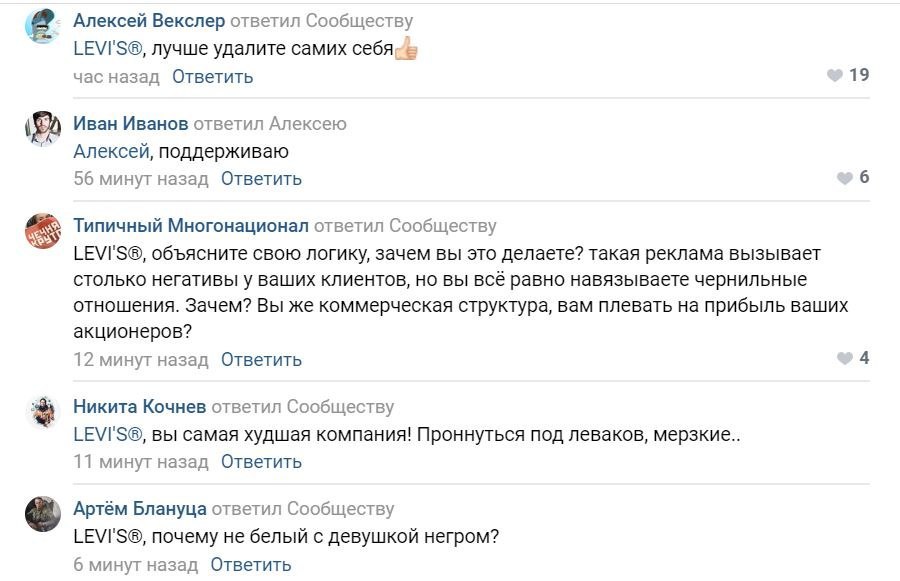Reply to the comment posted час назад
This screenshot has width=900, height=581.
213,76
